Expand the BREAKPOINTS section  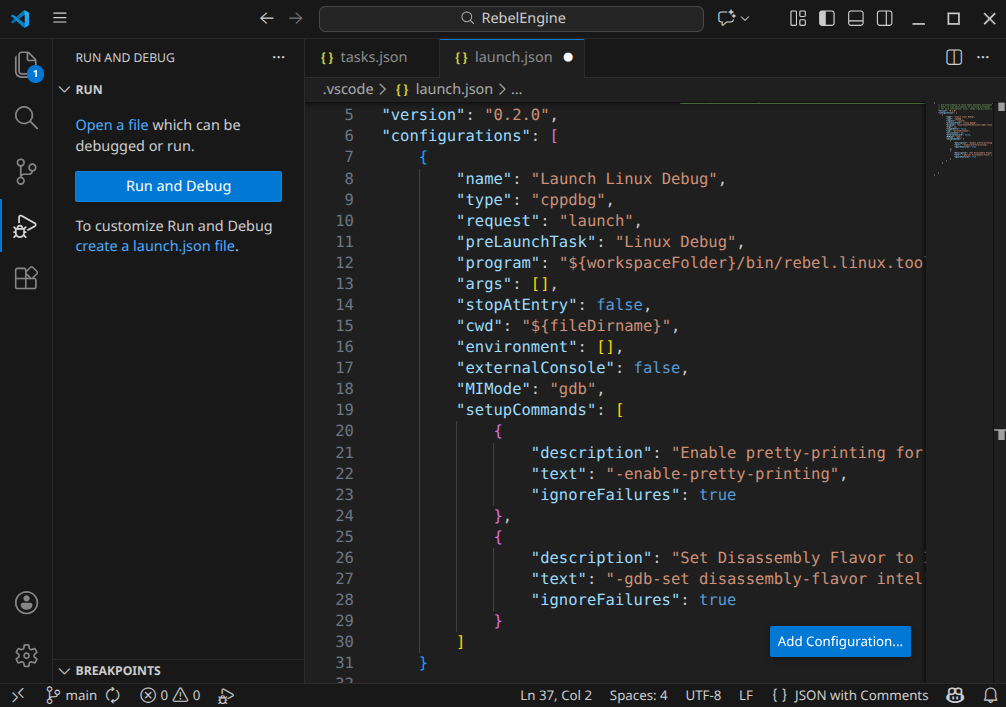65,670
